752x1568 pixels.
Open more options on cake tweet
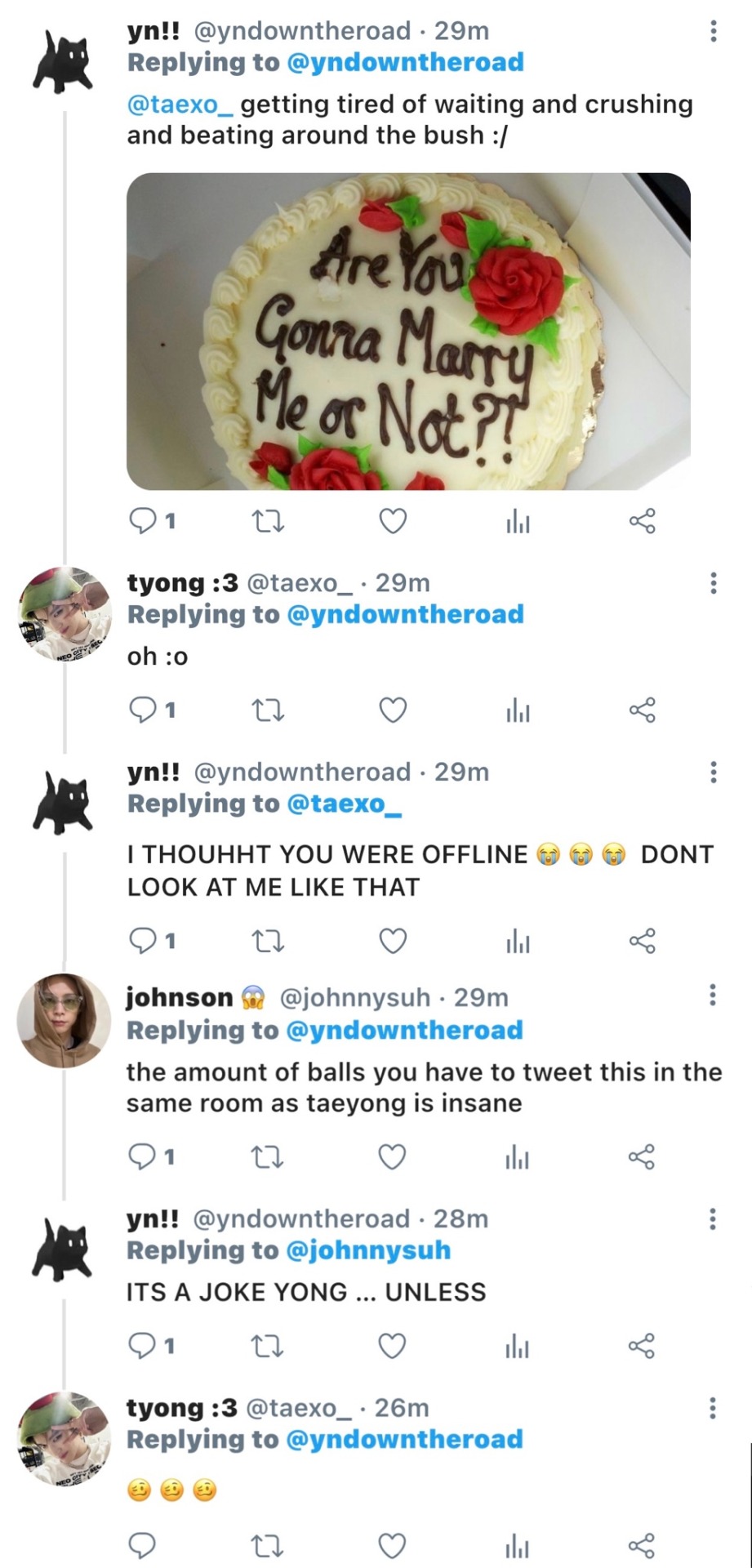[x=714, y=32]
